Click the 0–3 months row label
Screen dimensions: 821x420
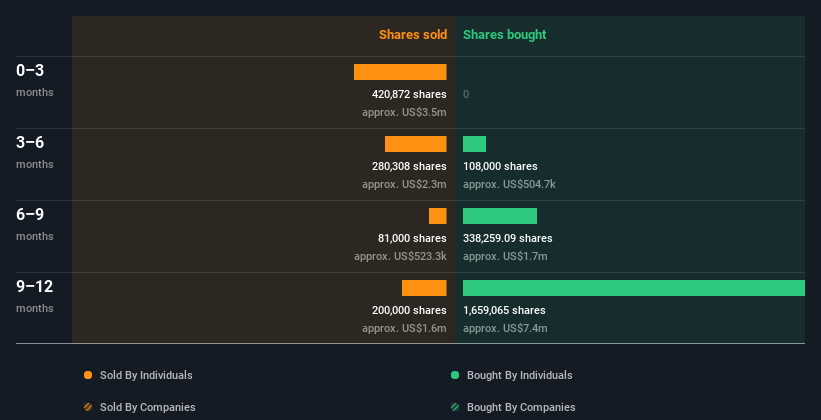(x=35, y=80)
